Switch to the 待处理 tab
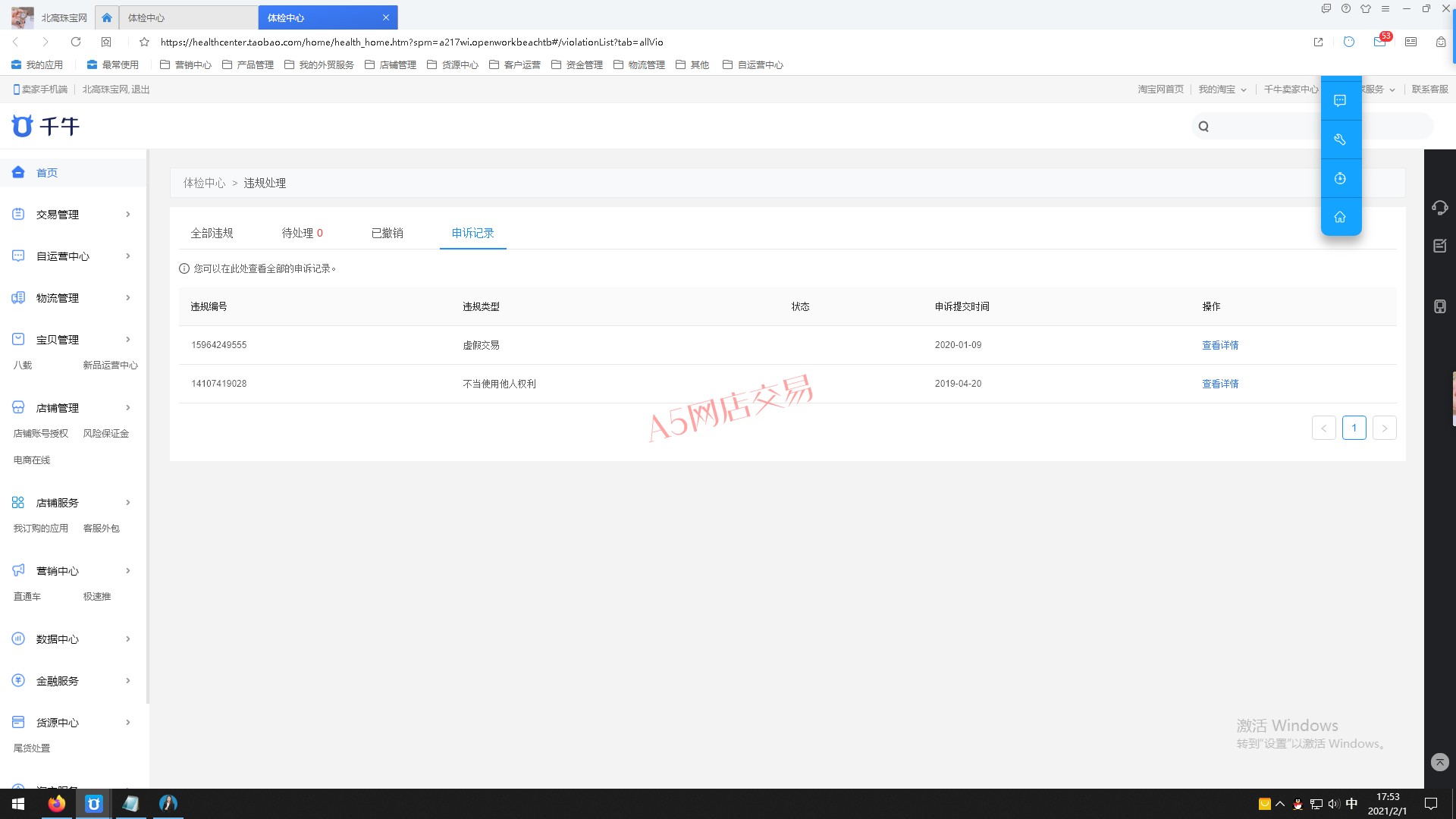This screenshot has width=1456, height=819. click(302, 233)
